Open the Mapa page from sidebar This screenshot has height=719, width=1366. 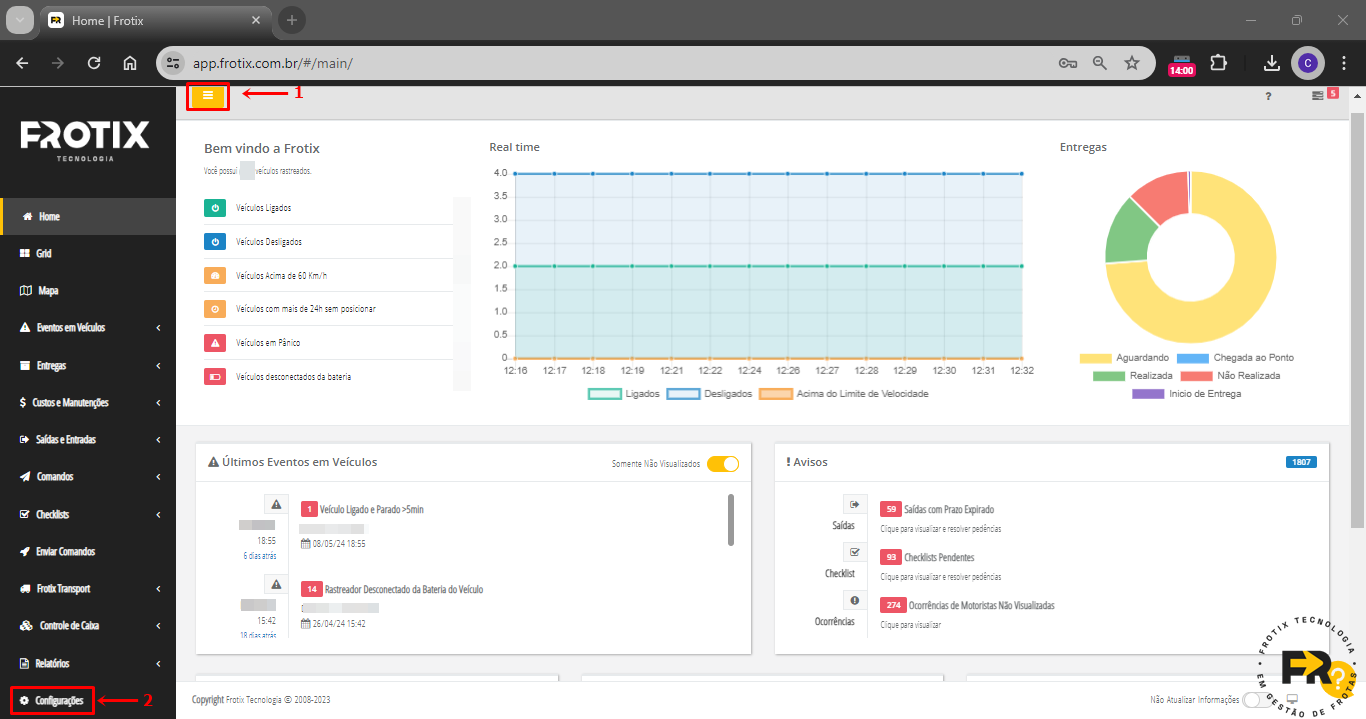[47, 291]
